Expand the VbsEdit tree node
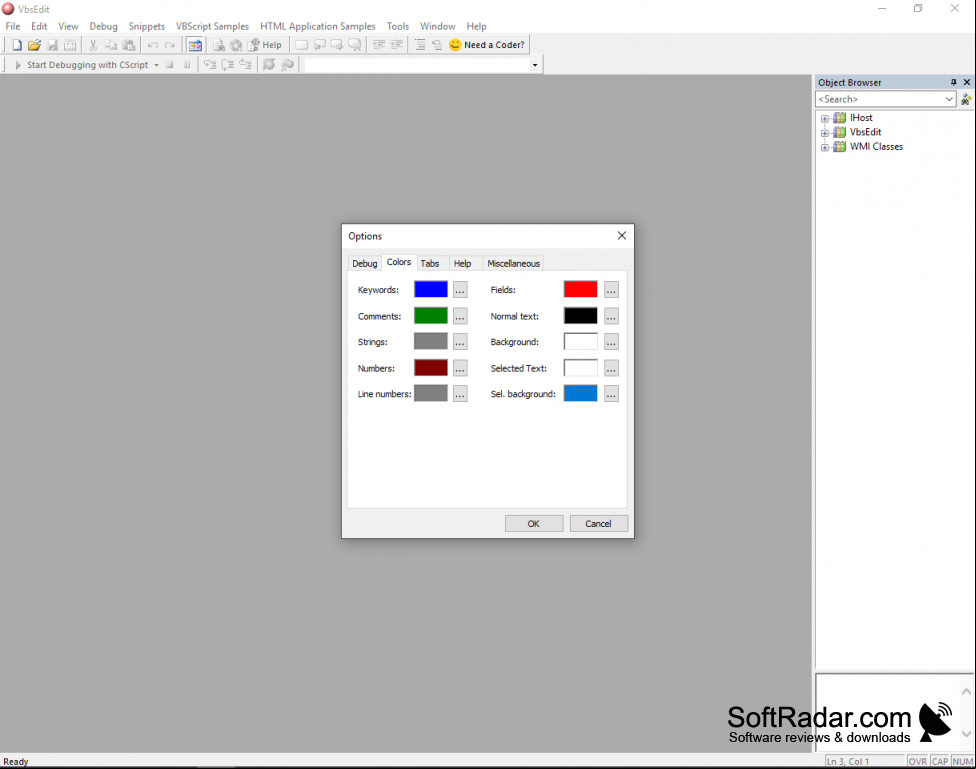976x769 pixels. coord(825,133)
